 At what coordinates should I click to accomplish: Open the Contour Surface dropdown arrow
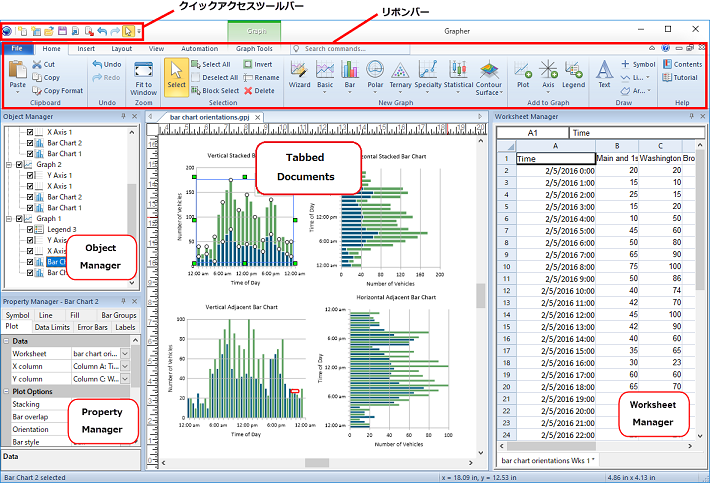point(502,92)
